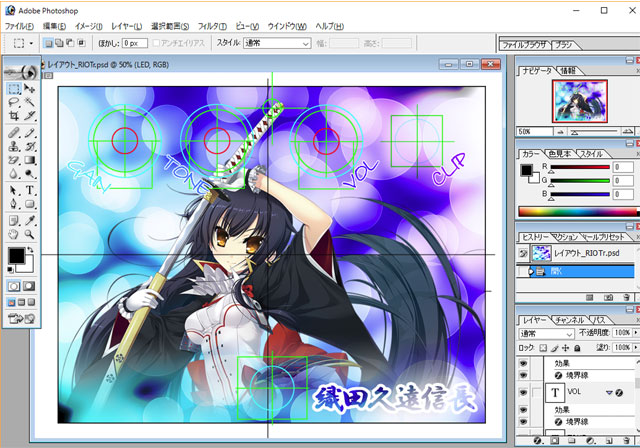
Task: Delete state with History panel trash icon
Action: pos(626,297)
